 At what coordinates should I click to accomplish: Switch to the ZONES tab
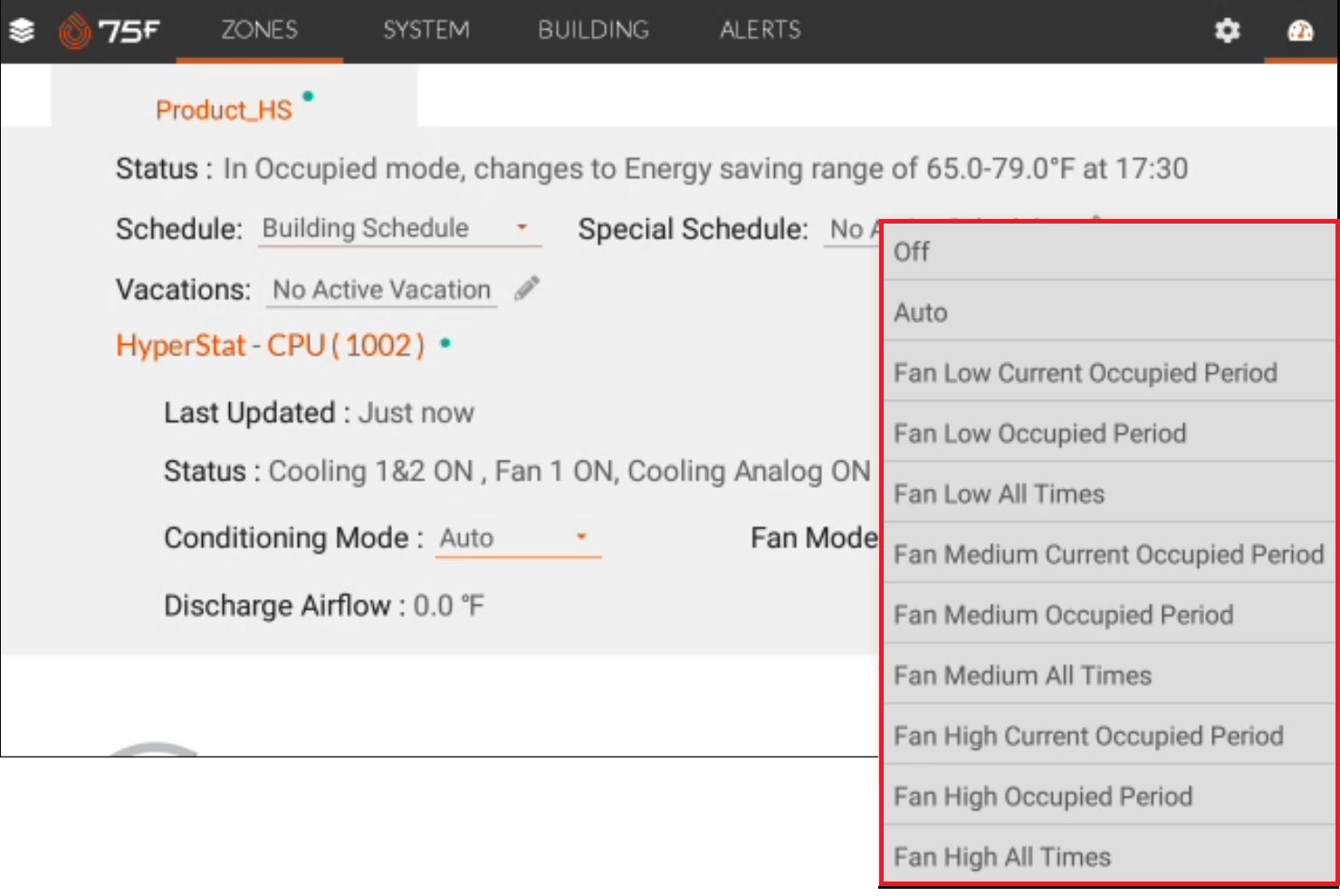click(260, 30)
